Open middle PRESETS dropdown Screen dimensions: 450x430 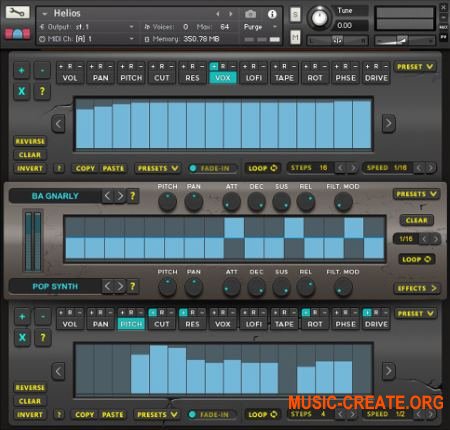pyautogui.click(x=416, y=194)
